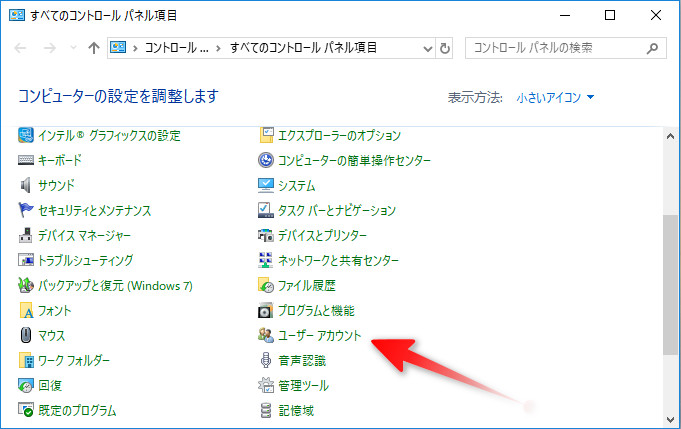Click the monitor icon for システム
Screen dimensions: 681x429
(x=266, y=185)
